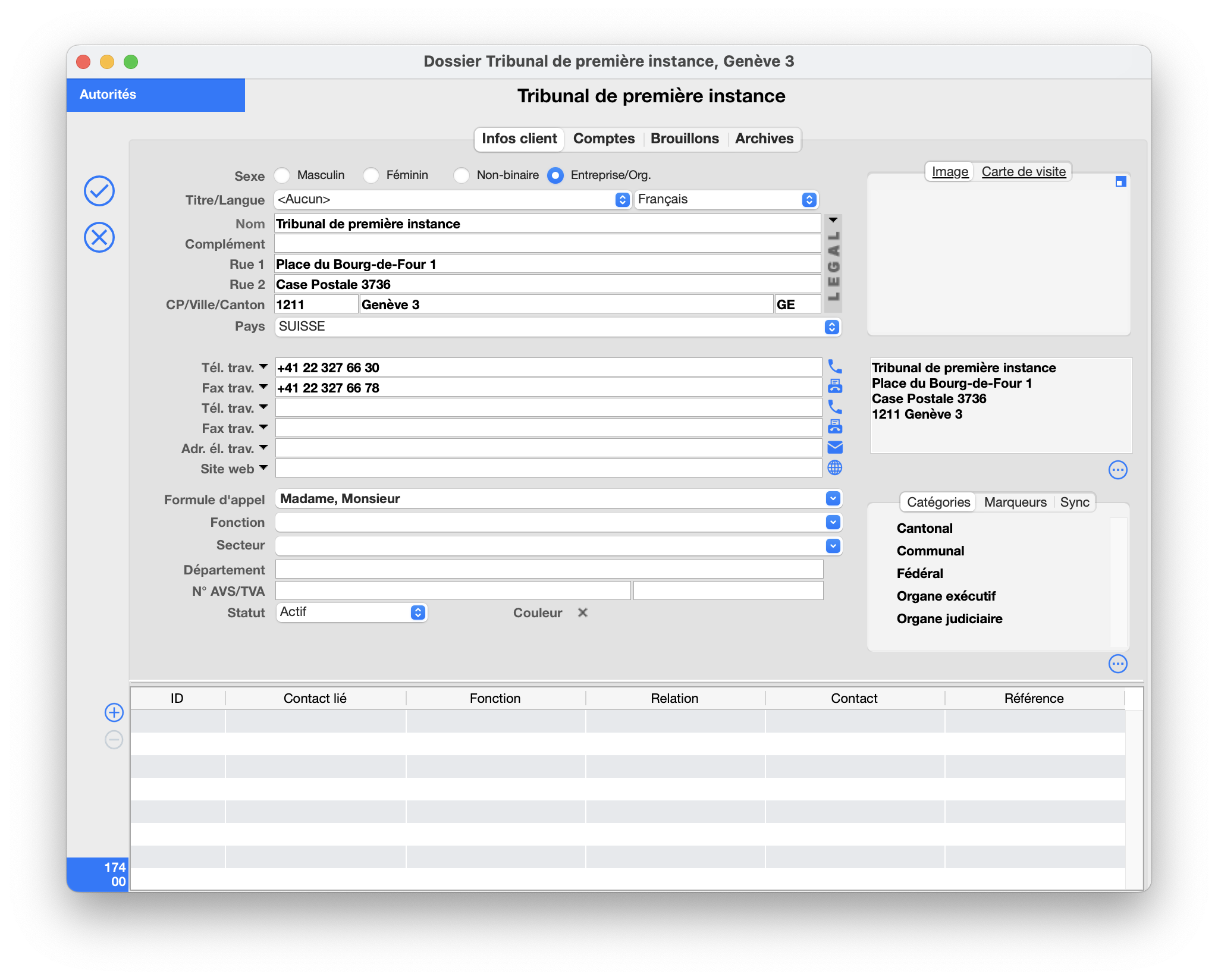
Task: Click the postal code field 1211
Action: click(316, 304)
